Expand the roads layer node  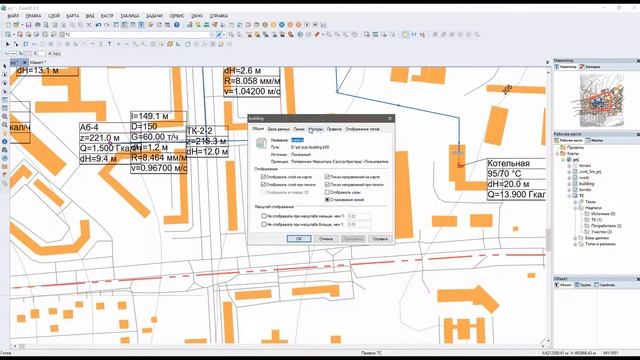[x=569, y=178]
